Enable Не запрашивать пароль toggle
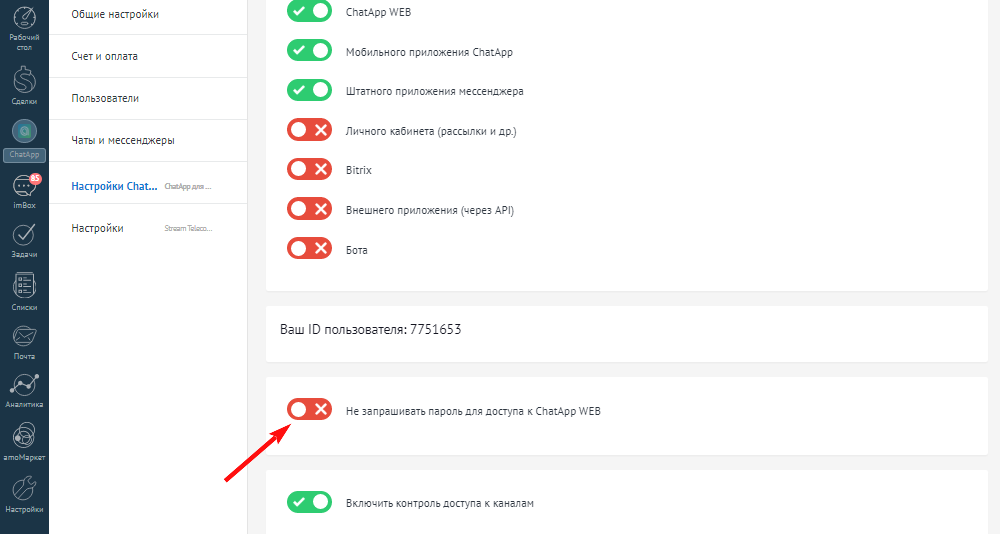The image size is (1000, 534). (309, 410)
